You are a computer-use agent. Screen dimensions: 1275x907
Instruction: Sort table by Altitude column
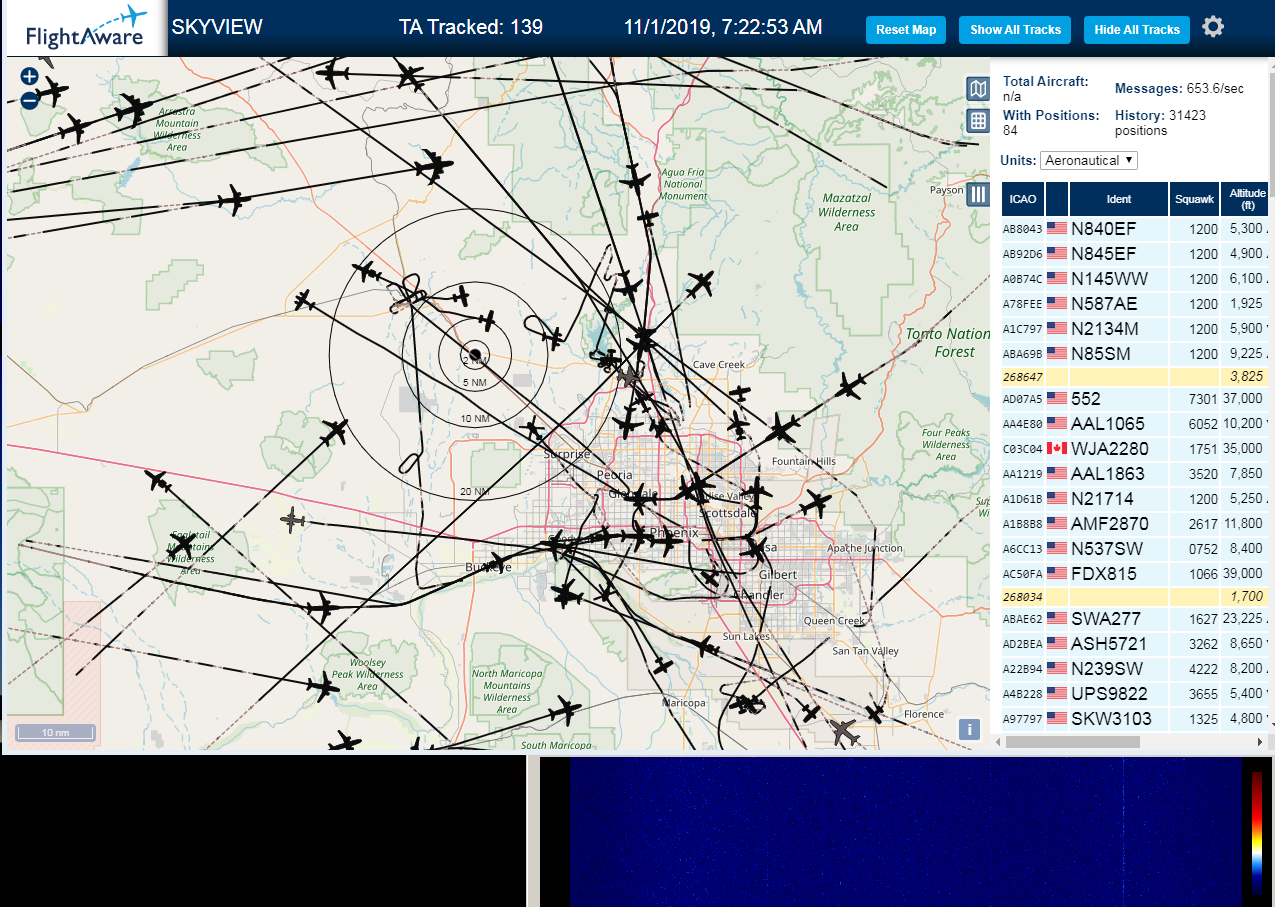coord(1247,199)
